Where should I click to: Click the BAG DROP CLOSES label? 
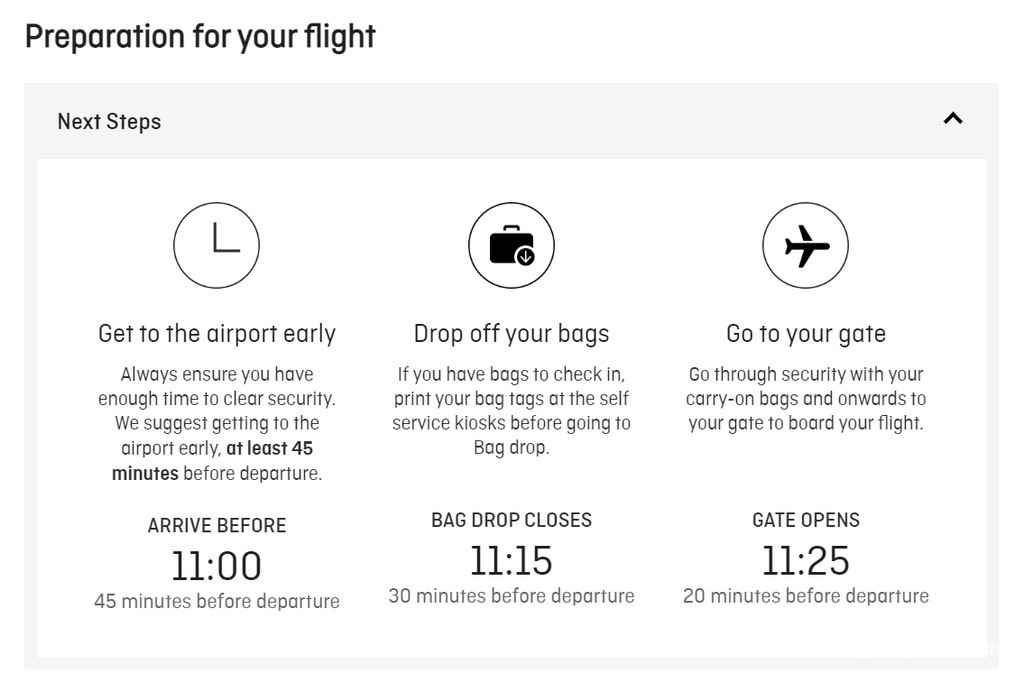511,520
